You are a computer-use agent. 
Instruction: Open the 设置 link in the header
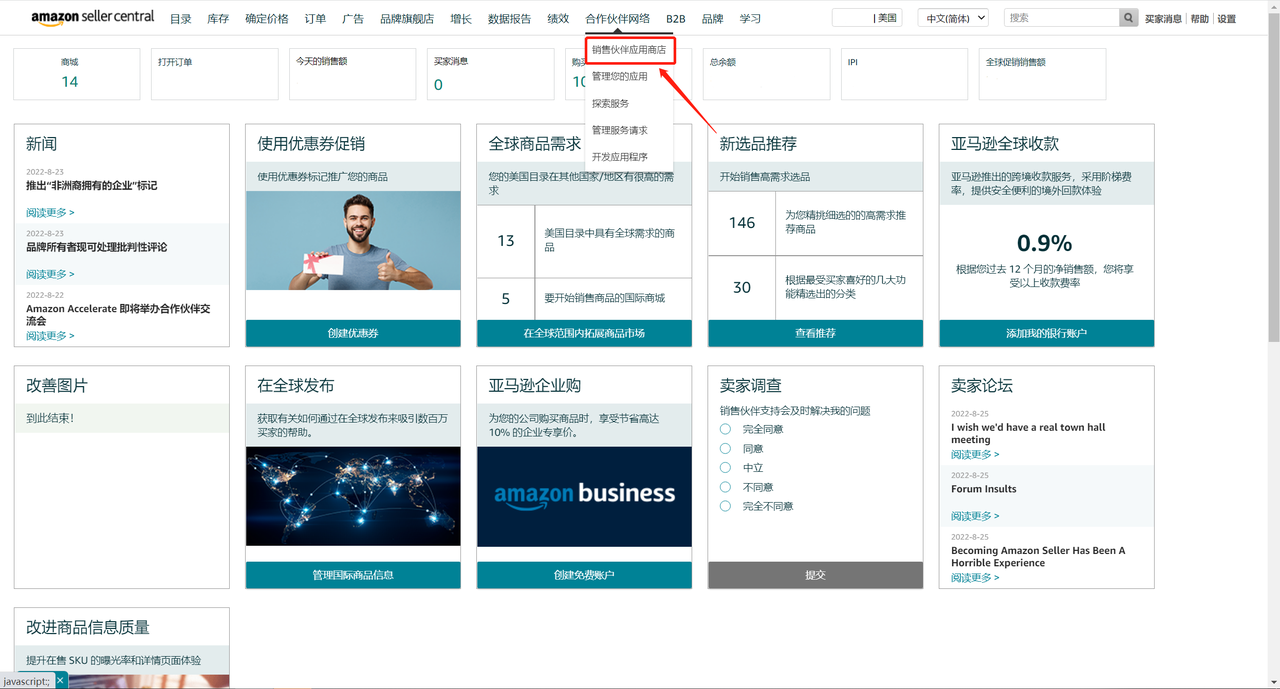(1226, 19)
